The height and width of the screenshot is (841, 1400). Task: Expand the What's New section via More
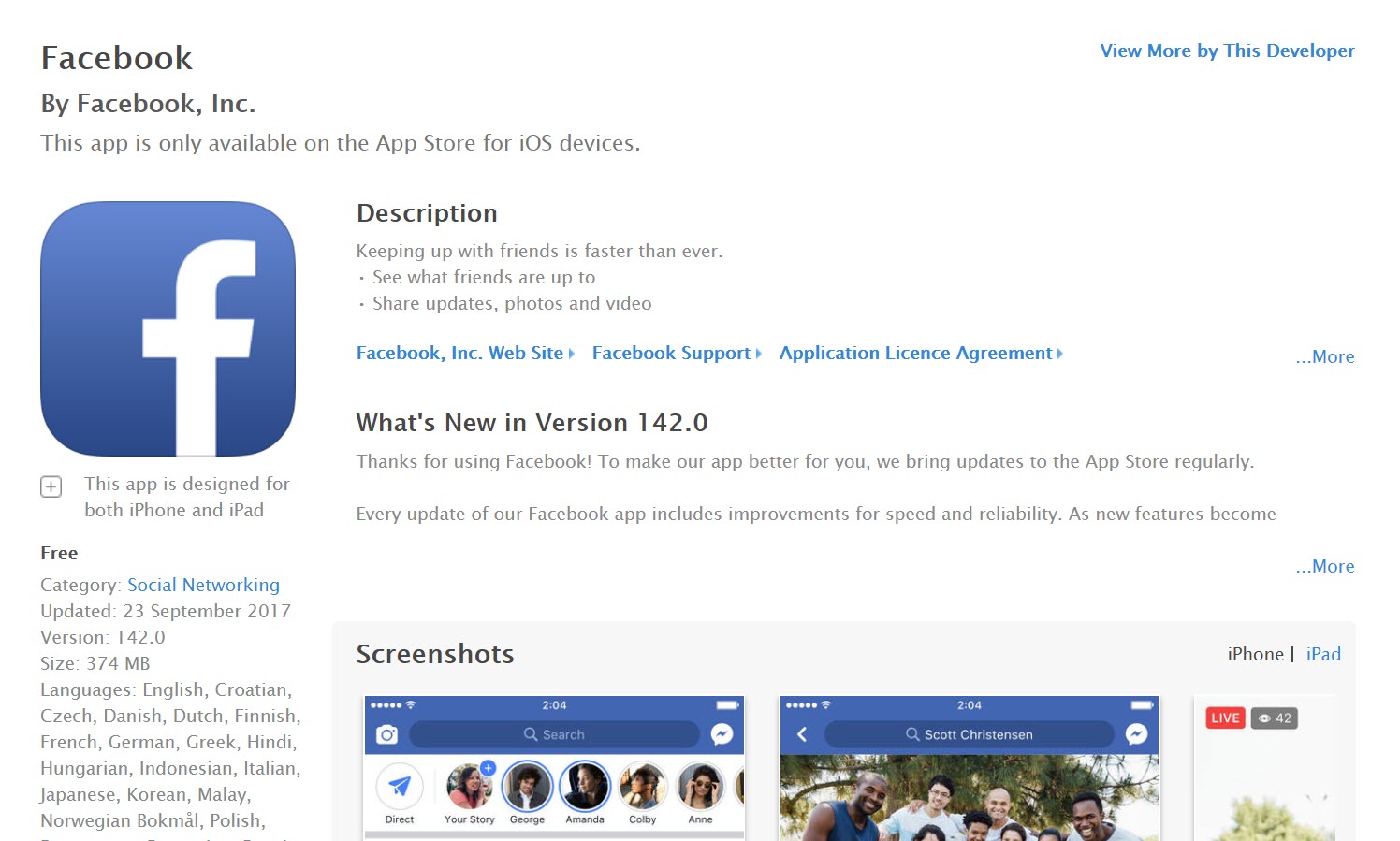point(1324,566)
